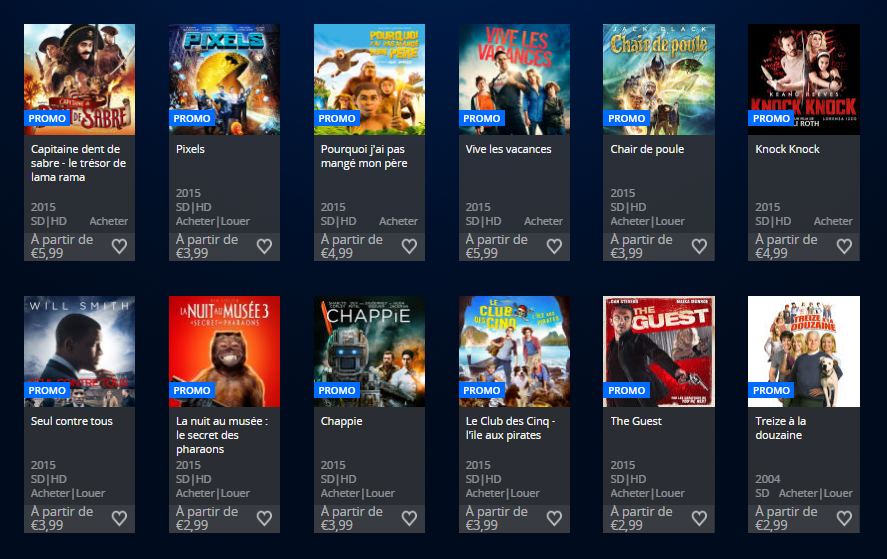The height and width of the screenshot is (559, 887).
Task: Click Seul contre tous title
Action: [x=72, y=421]
